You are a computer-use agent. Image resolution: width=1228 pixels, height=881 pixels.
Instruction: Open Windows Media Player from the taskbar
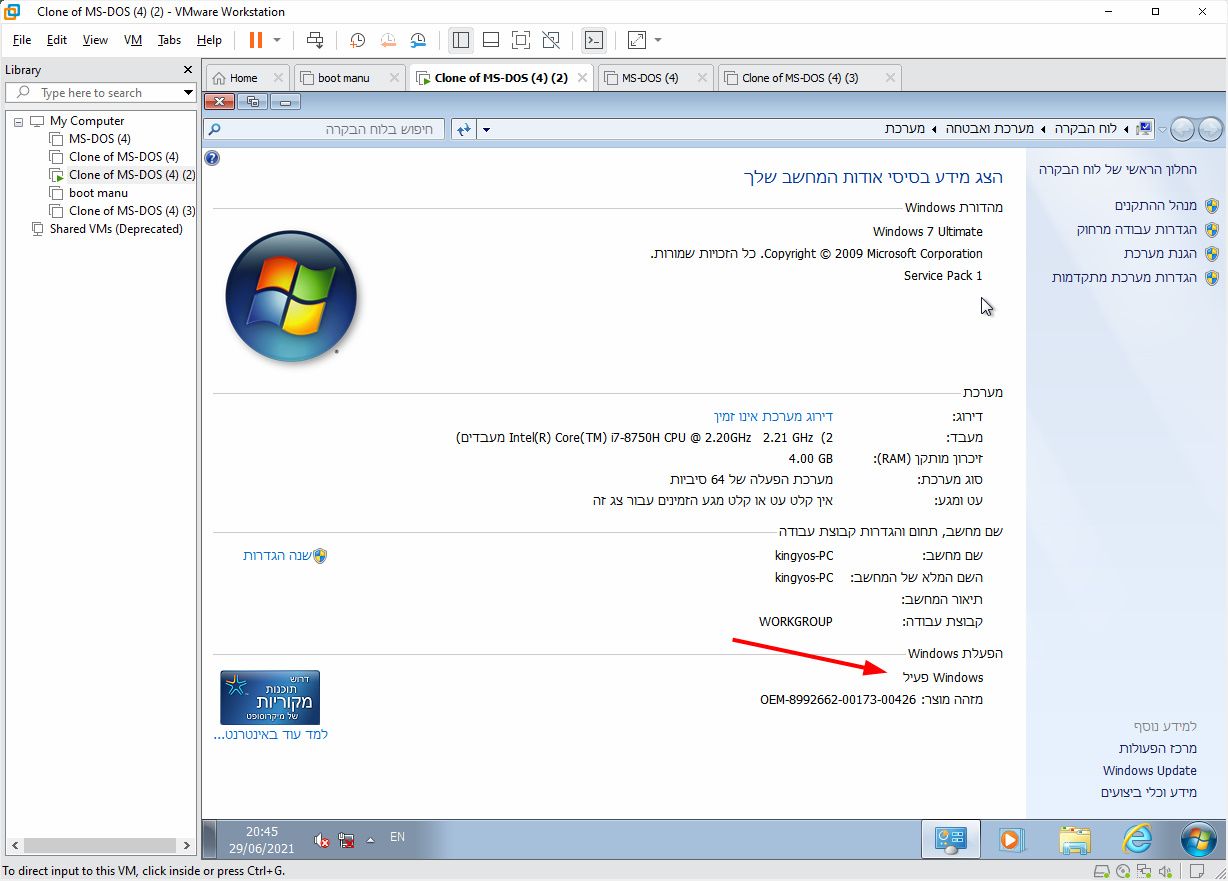click(x=1011, y=840)
